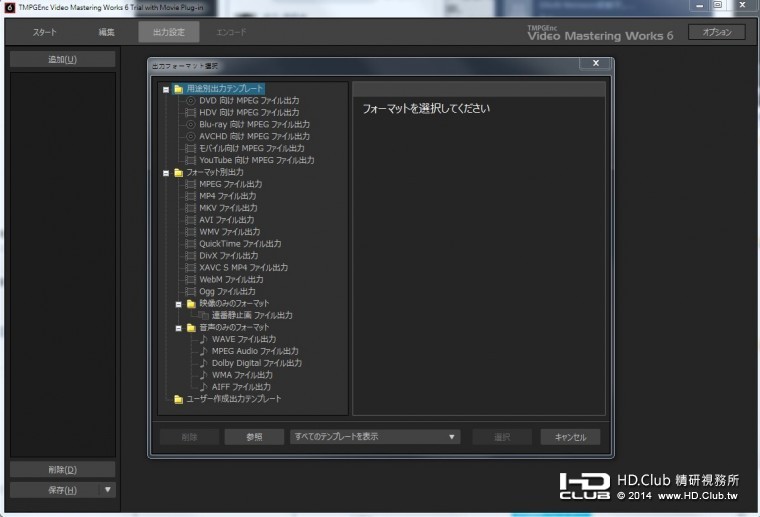The height and width of the screenshot is (517, 760).
Task: Click the music note icon beside WAVE ファイル出力
Action: click(204, 339)
